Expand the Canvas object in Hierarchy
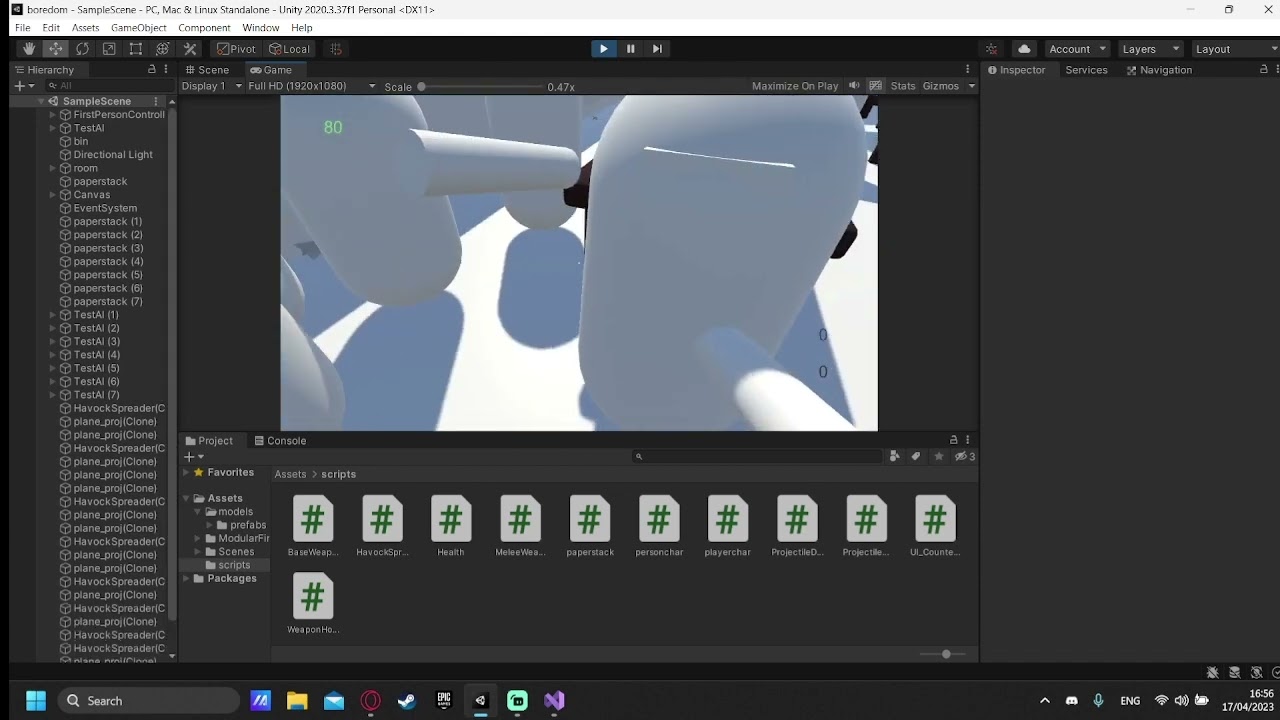1280x720 pixels. 52,195
